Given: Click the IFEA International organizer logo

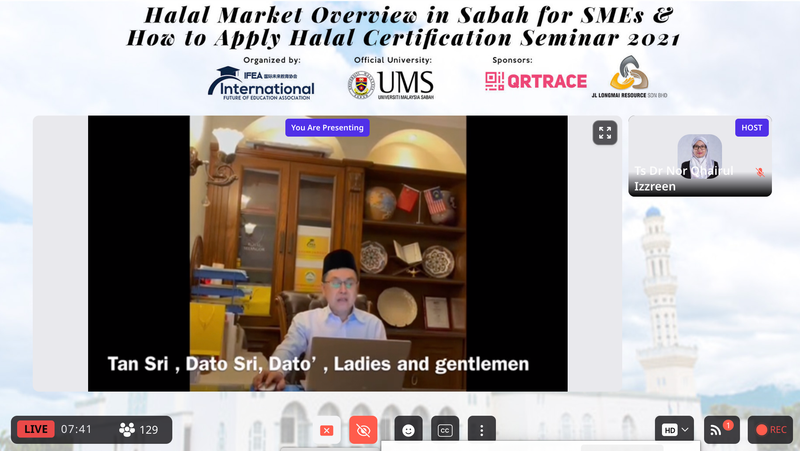Looking at the screenshot, I should 261,83.
